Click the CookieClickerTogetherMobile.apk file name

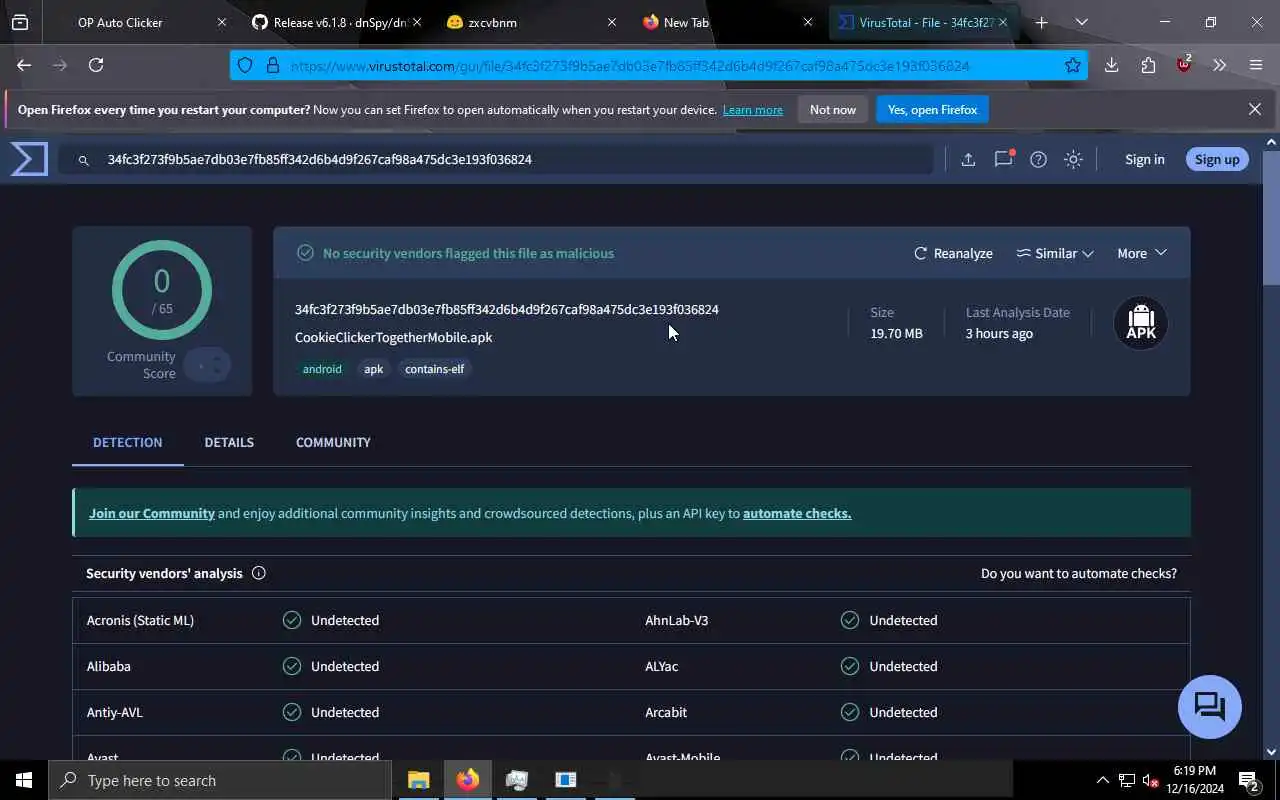coord(393,337)
